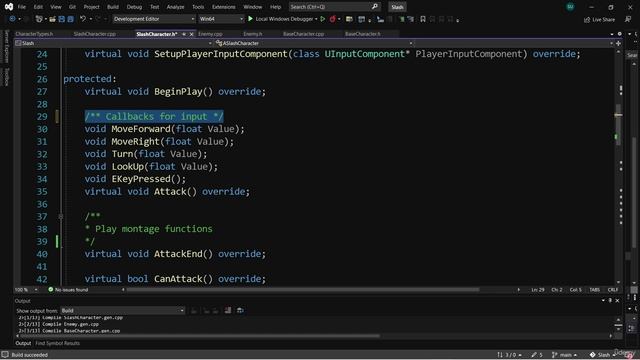Switch to the Enemy.cpp tab
Screen dimensions: 640x360
[210, 34]
